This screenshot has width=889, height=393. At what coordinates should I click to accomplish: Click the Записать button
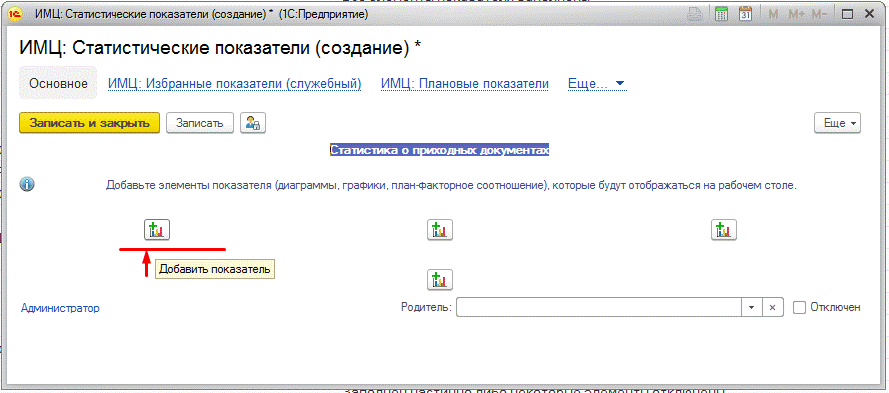tap(200, 123)
